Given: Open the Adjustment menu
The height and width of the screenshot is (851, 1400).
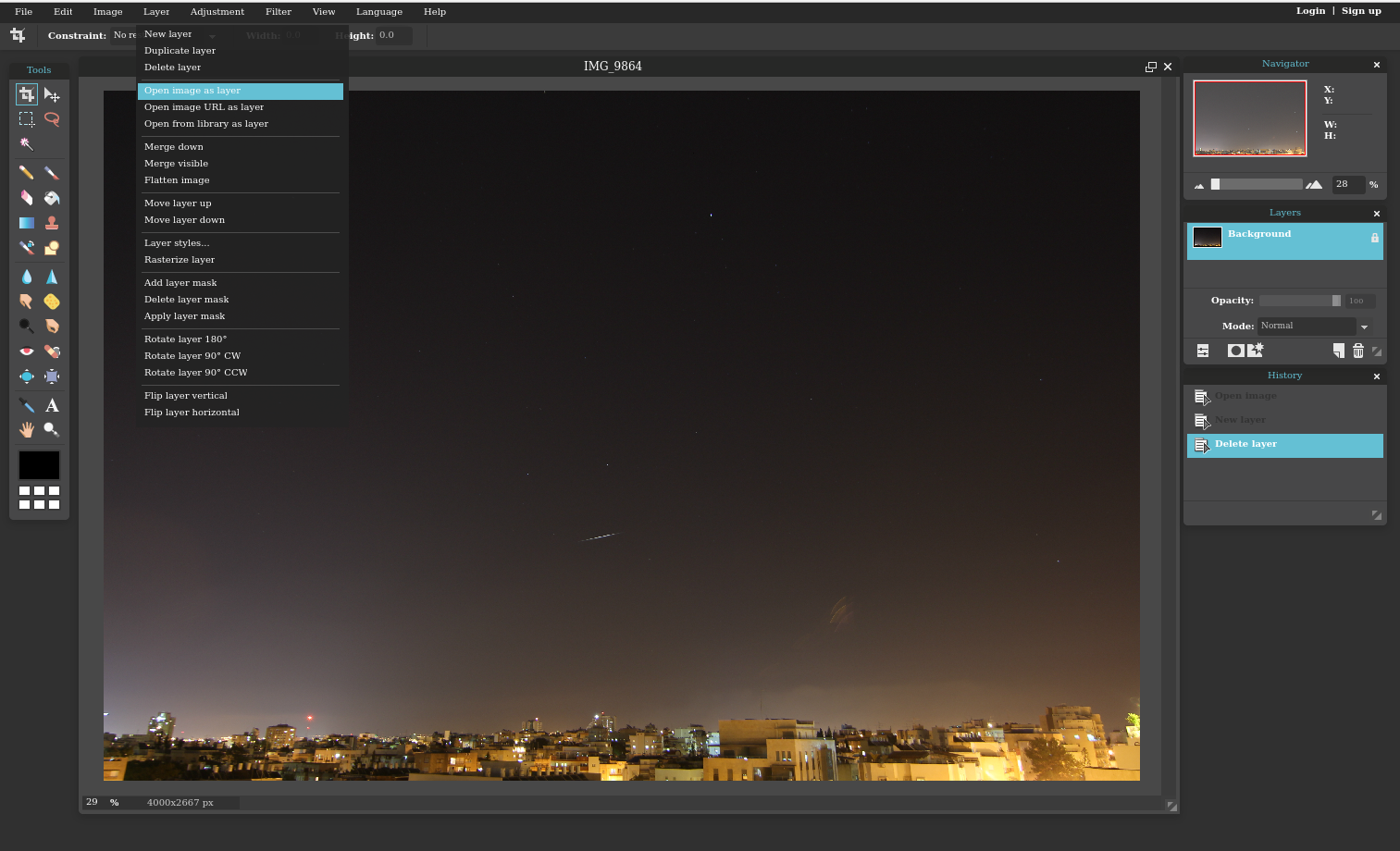Looking at the screenshot, I should tap(217, 12).
